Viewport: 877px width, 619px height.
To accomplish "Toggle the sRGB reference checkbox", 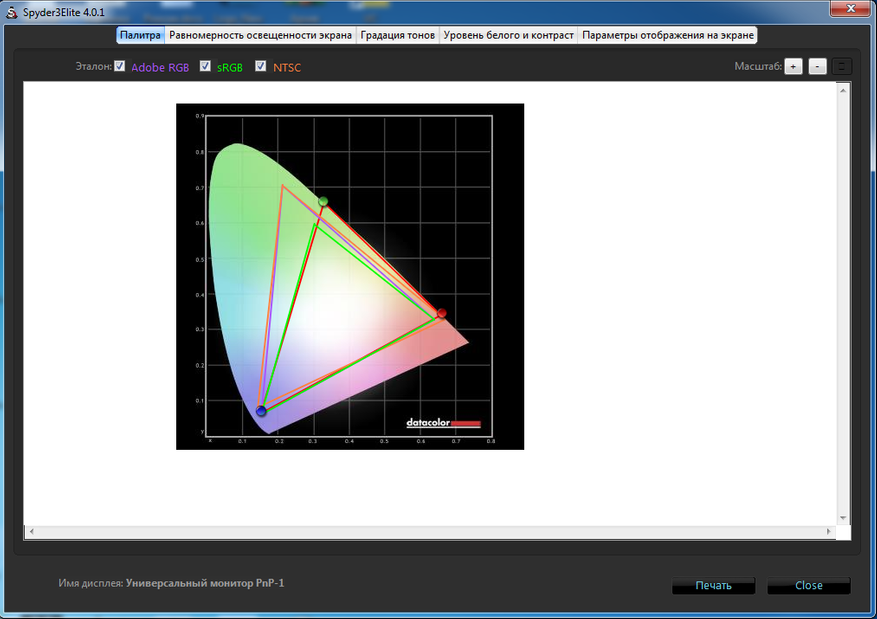I will click(x=205, y=66).
